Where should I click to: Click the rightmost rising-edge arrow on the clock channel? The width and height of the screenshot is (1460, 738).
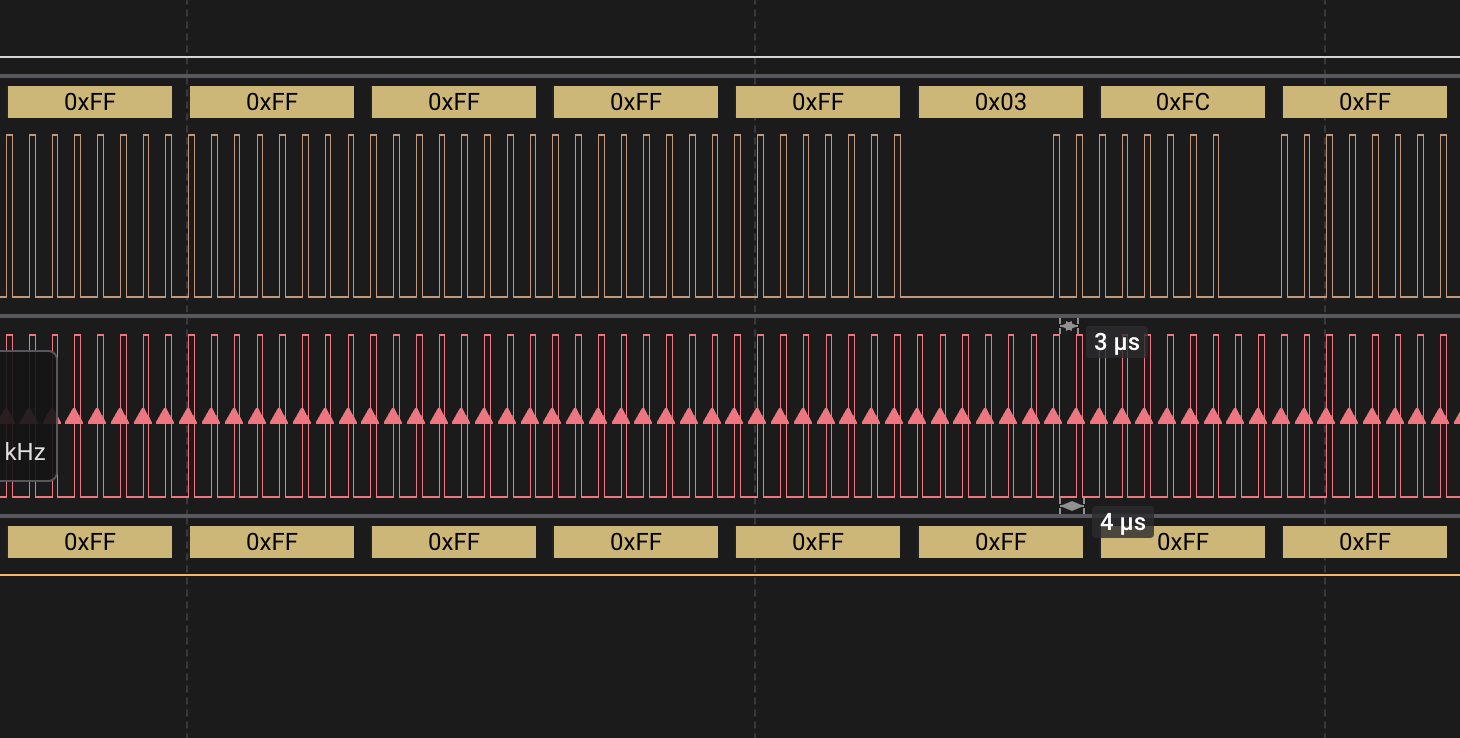(1440, 416)
